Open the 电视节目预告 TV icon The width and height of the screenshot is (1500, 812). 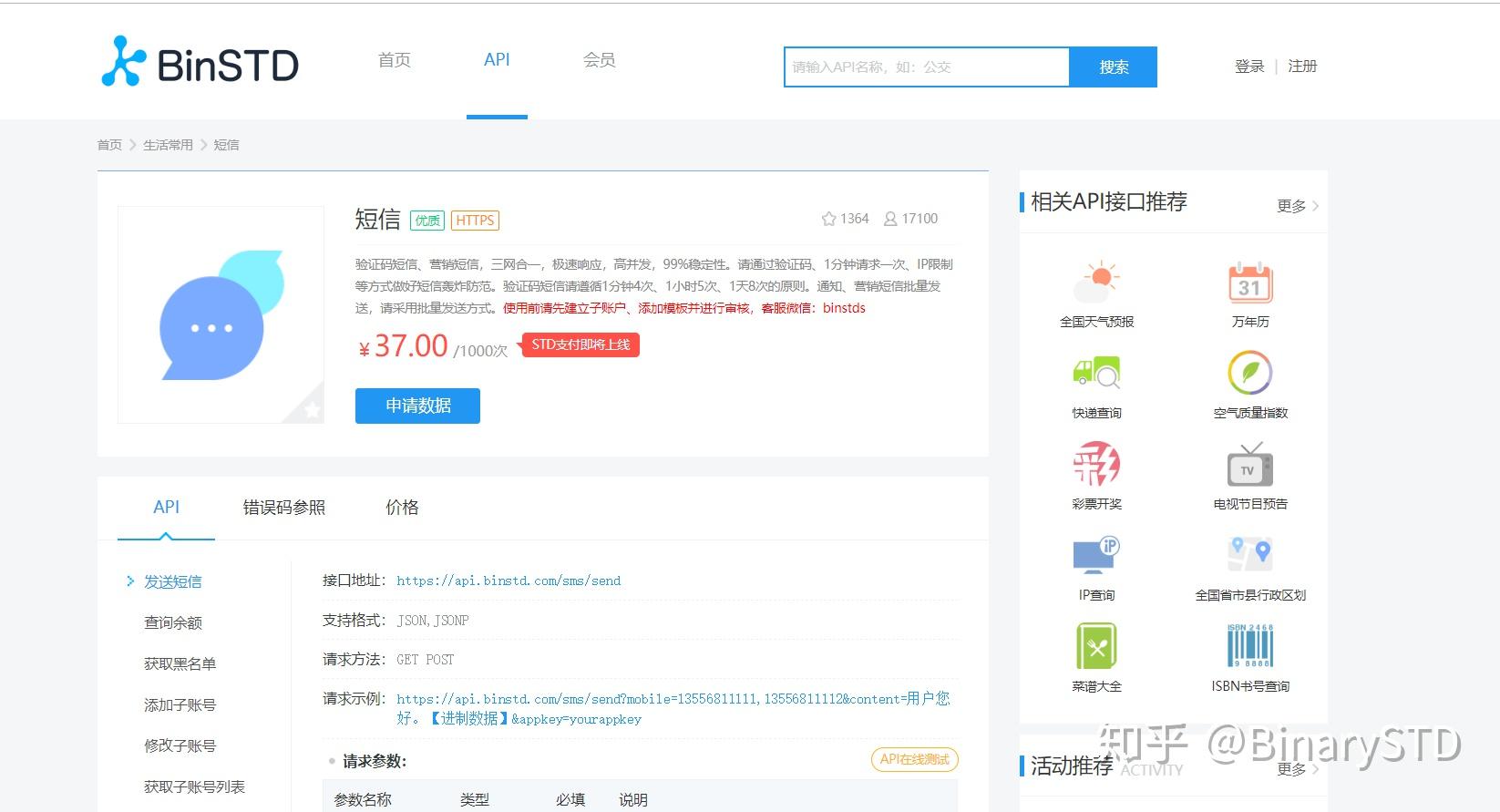[1250, 464]
